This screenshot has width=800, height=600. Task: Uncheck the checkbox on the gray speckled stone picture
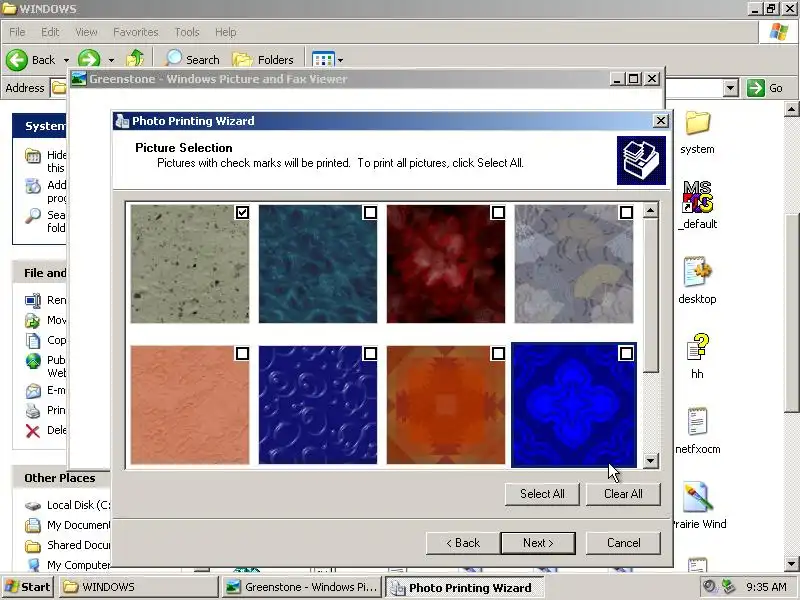(x=242, y=212)
